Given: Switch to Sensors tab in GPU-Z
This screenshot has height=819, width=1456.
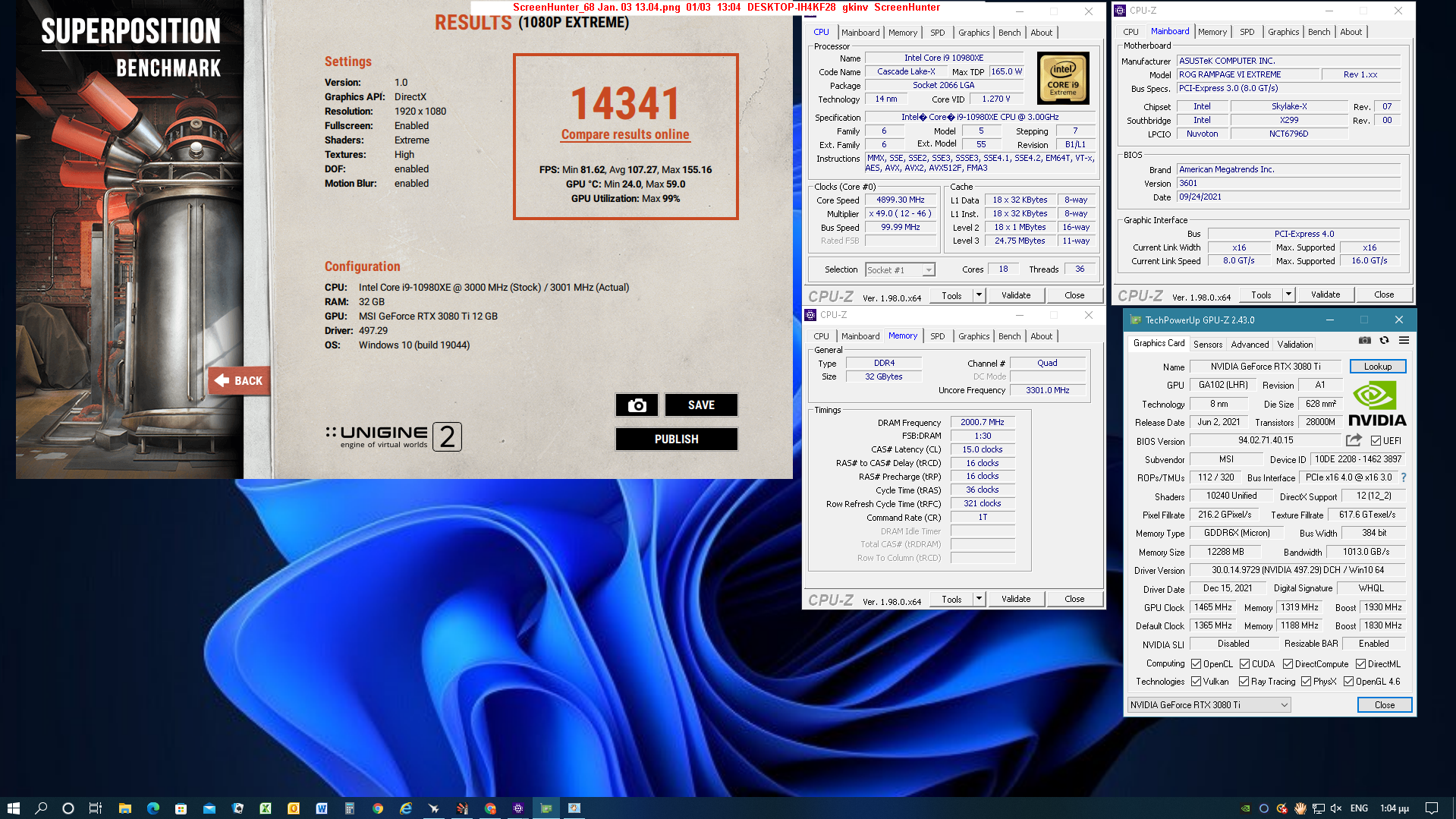Looking at the screenshot, I should [1207, 344].
